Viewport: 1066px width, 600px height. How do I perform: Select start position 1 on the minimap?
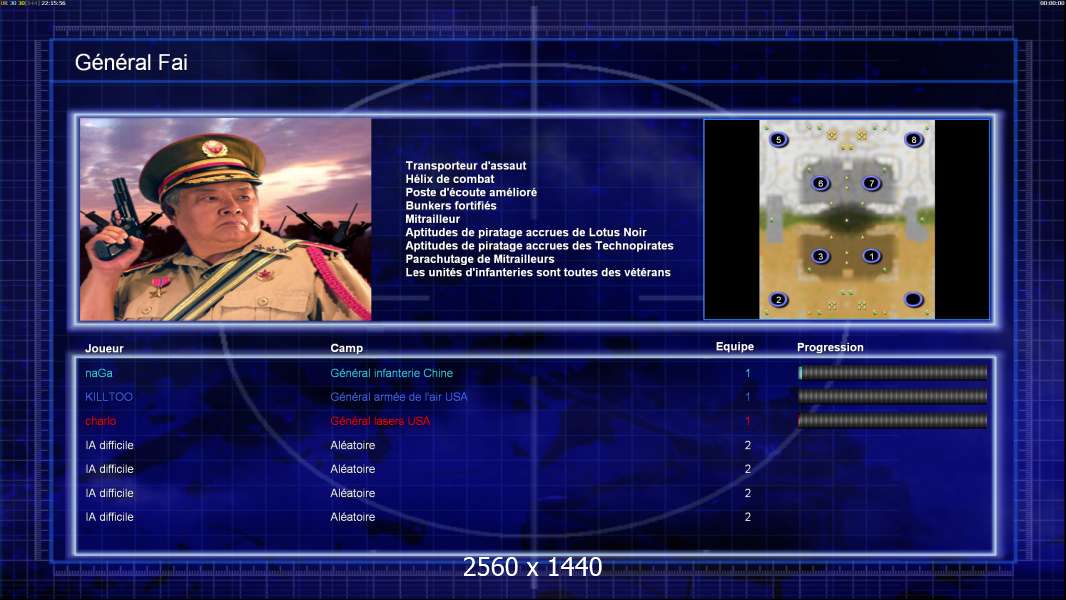pyautogui.click(x=872, y=256)
